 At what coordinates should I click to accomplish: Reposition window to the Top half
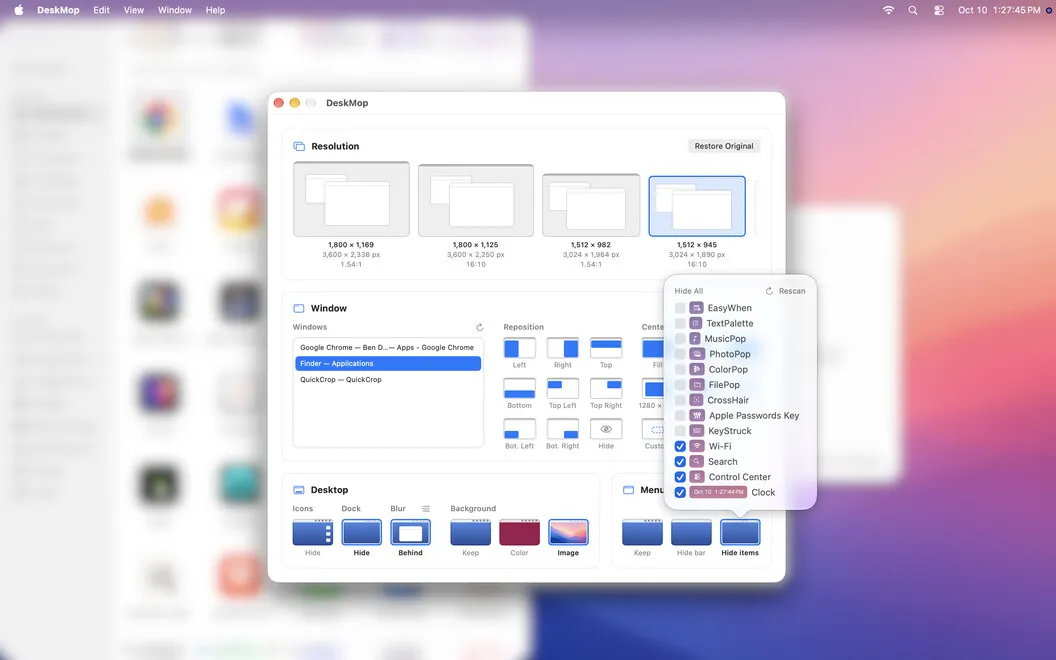pyautogui.click(x=606, y=348)
